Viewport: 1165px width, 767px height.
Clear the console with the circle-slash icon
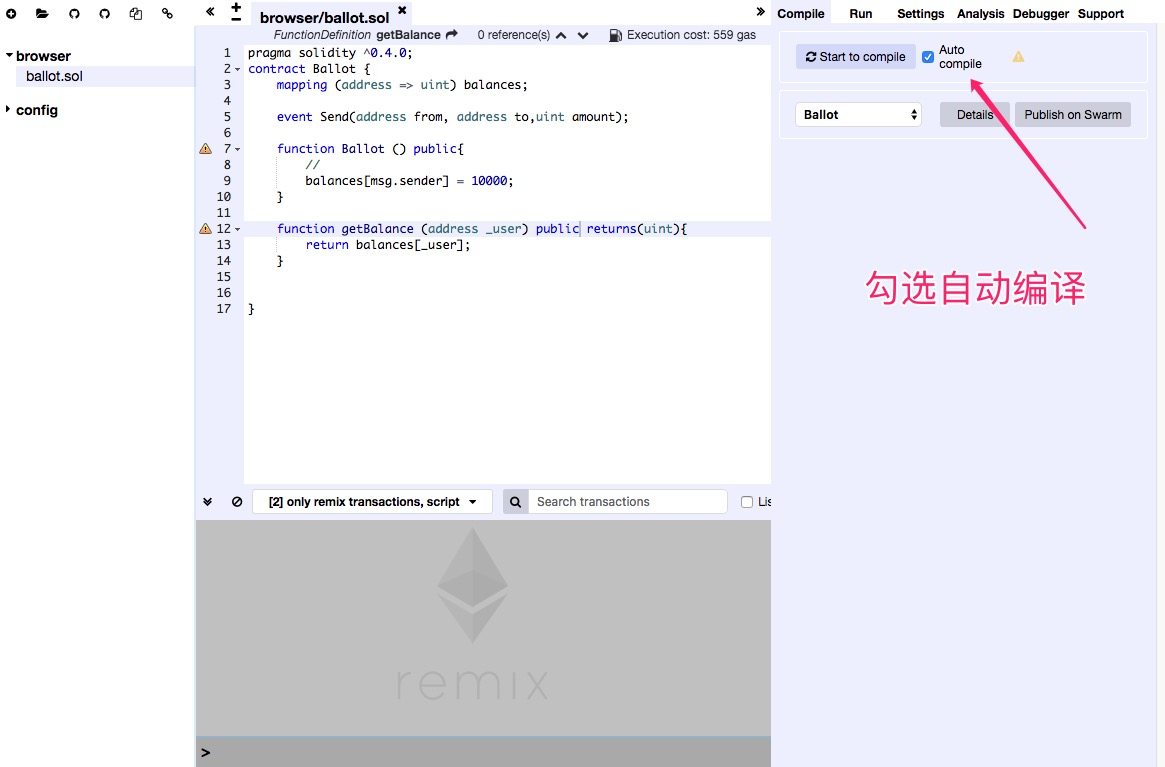pos(237,502)
